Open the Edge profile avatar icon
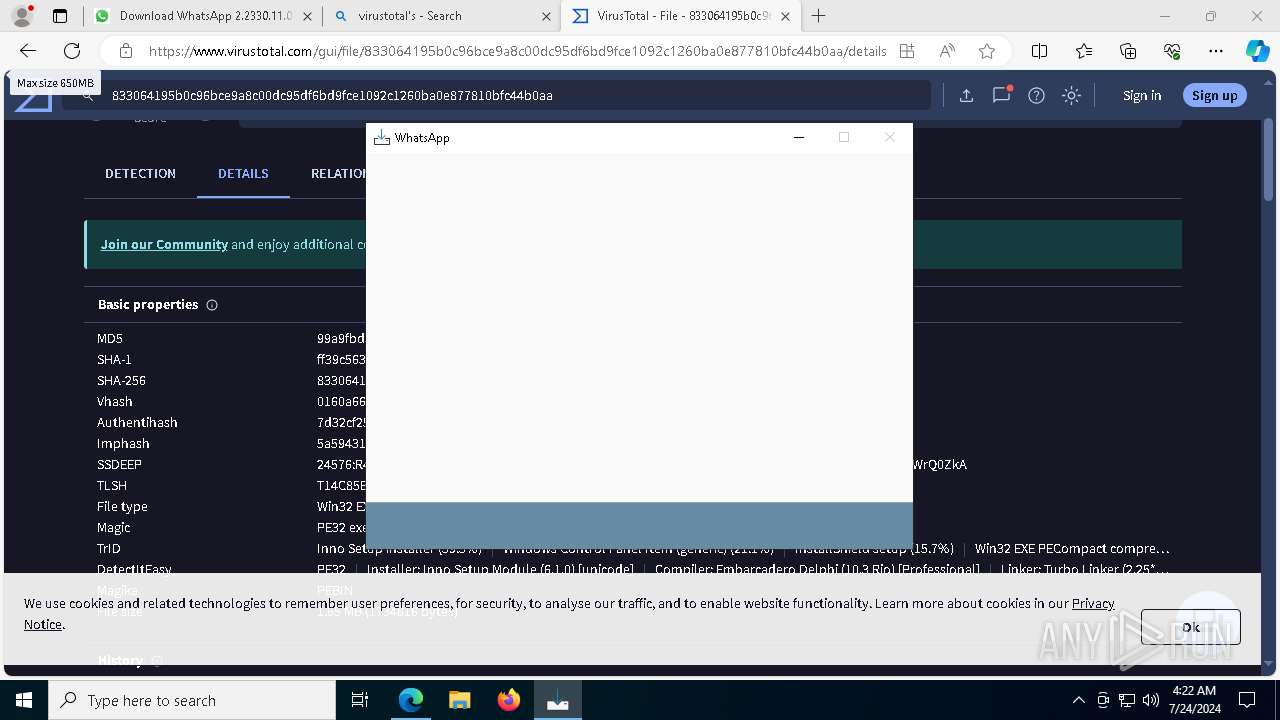 [22, 16]
